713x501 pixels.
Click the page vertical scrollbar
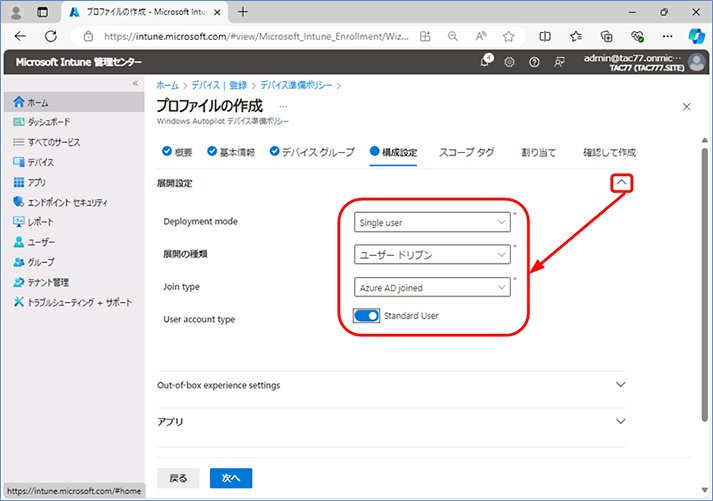pos(705,285)
